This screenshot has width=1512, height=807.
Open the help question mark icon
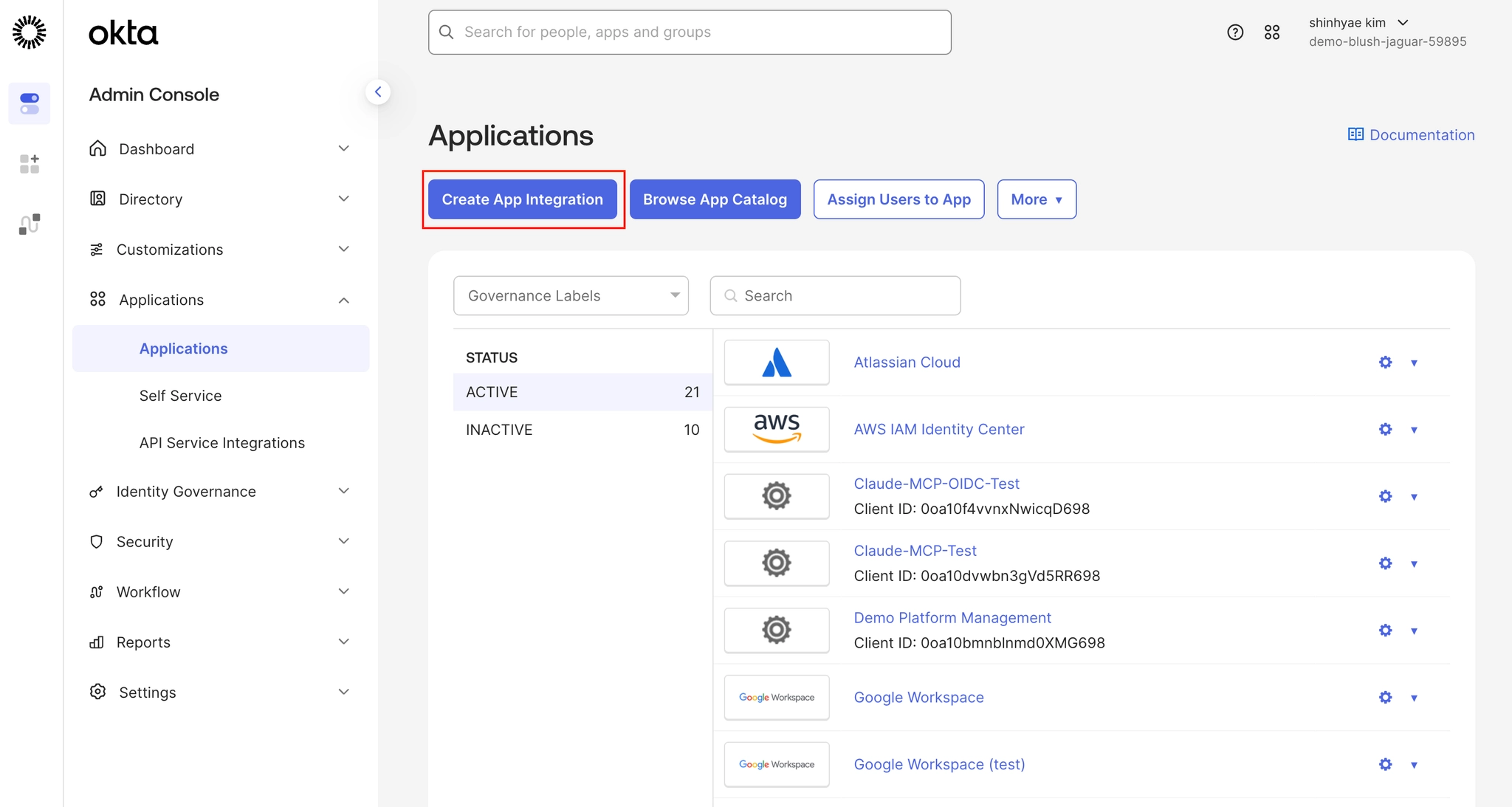(1235, 32)
